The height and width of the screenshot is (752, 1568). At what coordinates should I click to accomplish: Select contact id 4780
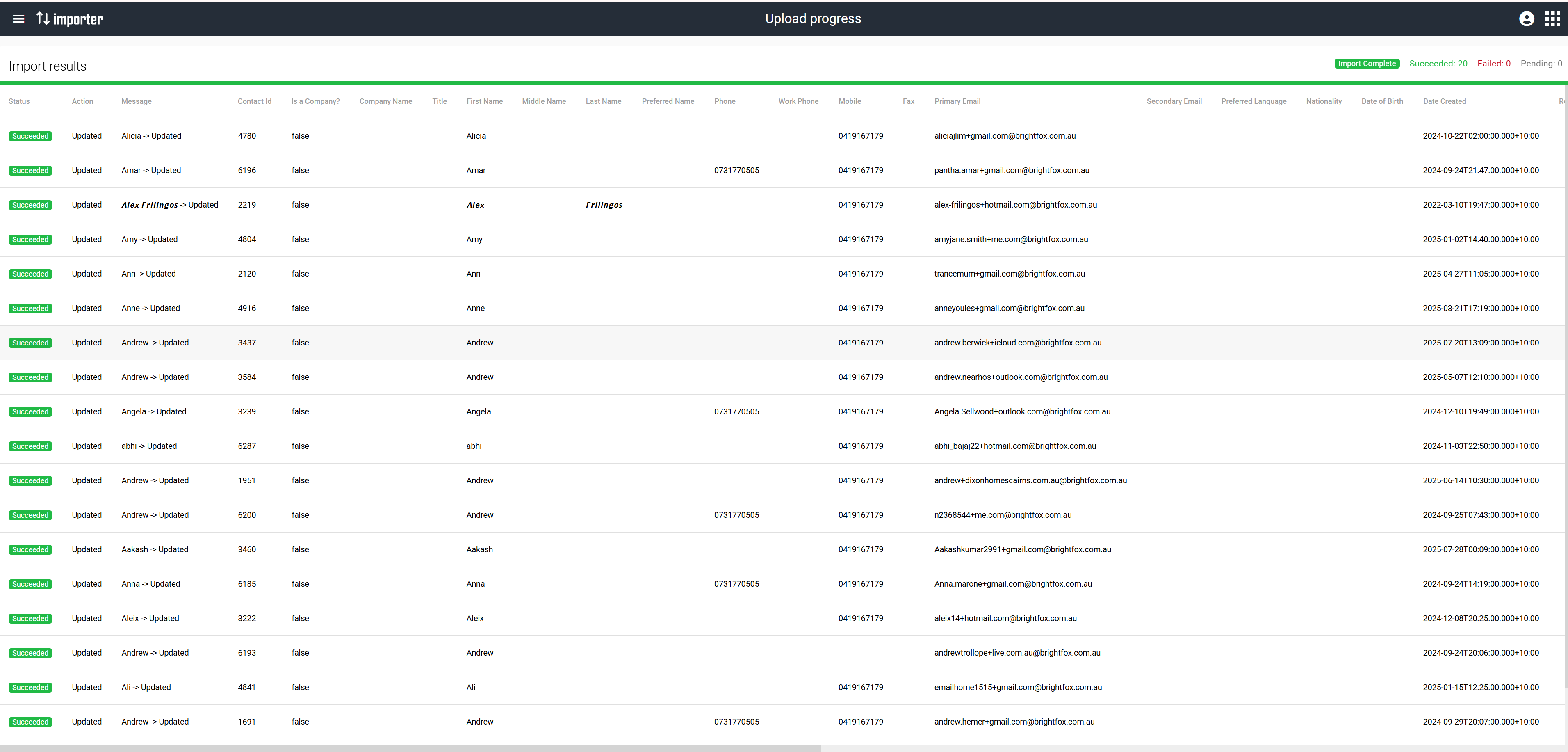(x=246, y=136)
